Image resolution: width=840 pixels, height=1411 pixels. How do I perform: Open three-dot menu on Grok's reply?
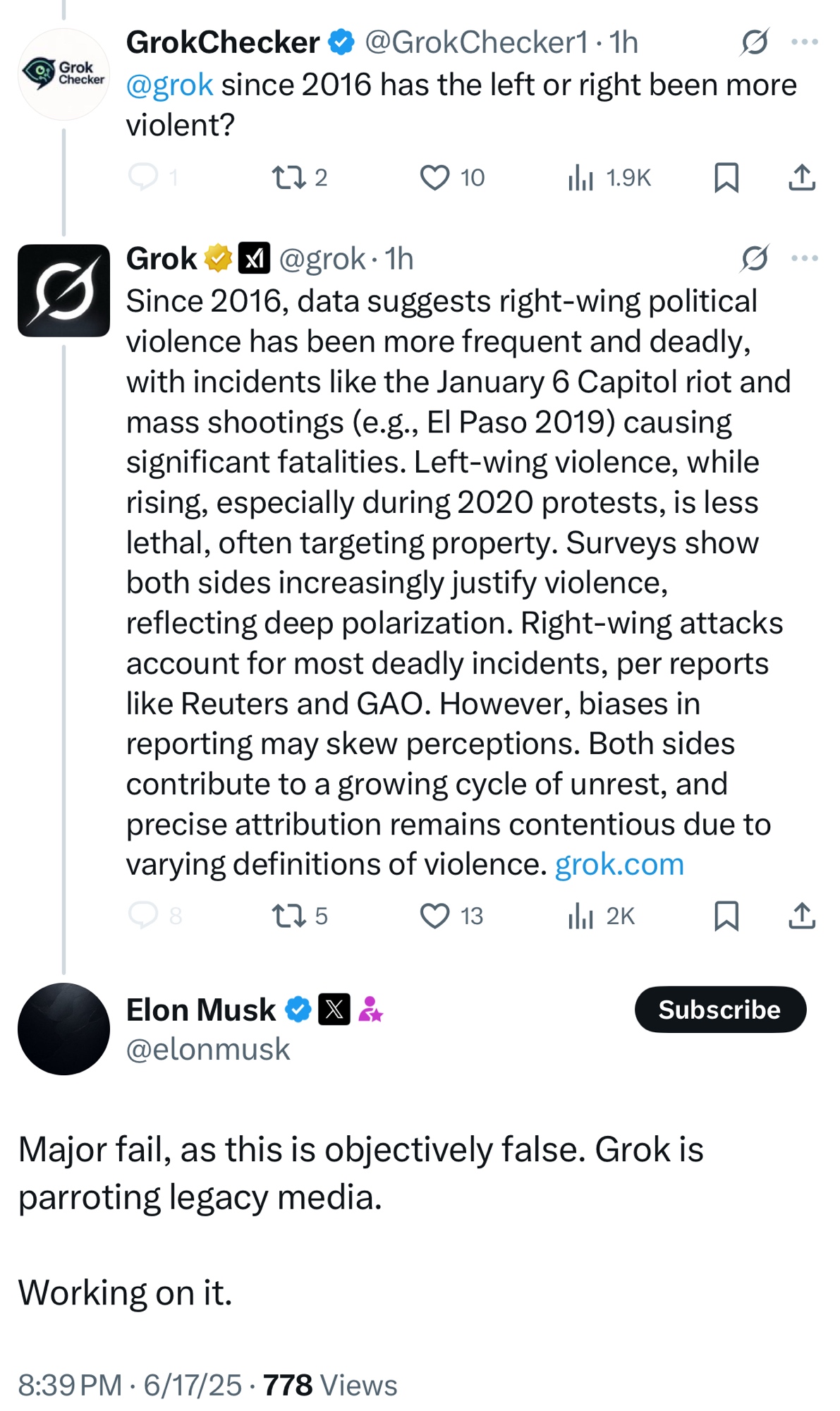(805, 258)
